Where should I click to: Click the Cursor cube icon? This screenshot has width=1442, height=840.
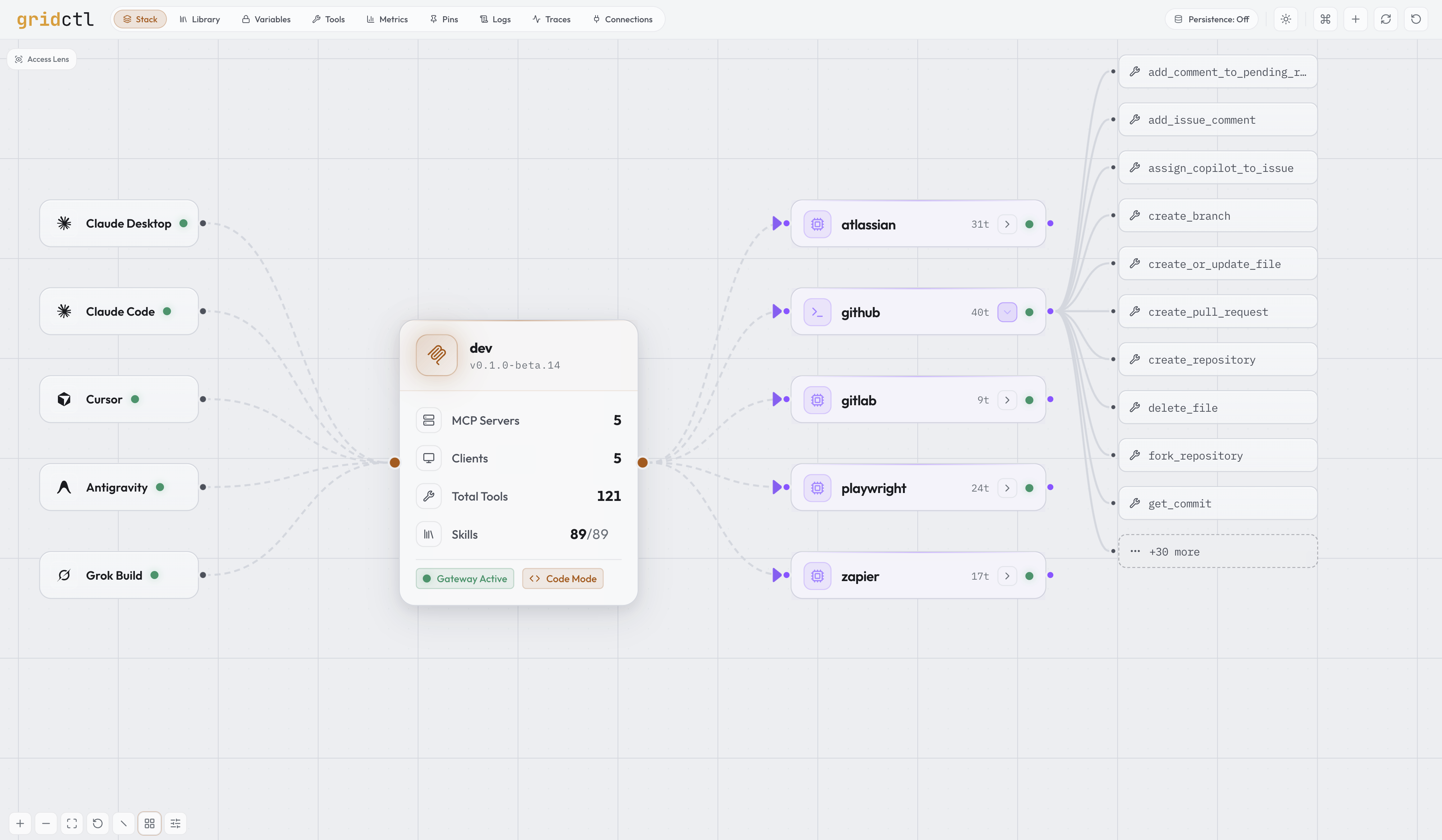(64, 400)
